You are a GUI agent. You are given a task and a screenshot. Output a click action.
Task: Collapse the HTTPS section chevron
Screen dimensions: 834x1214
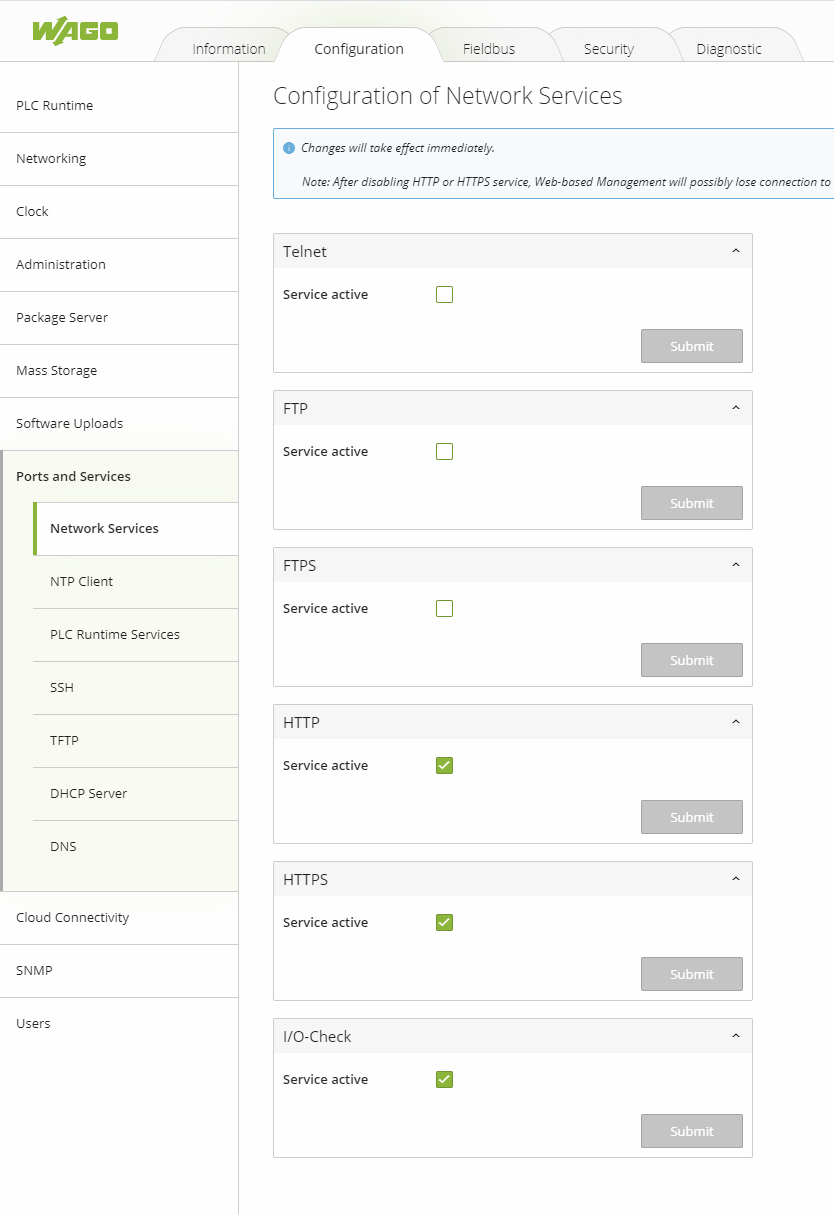[736, 879]
